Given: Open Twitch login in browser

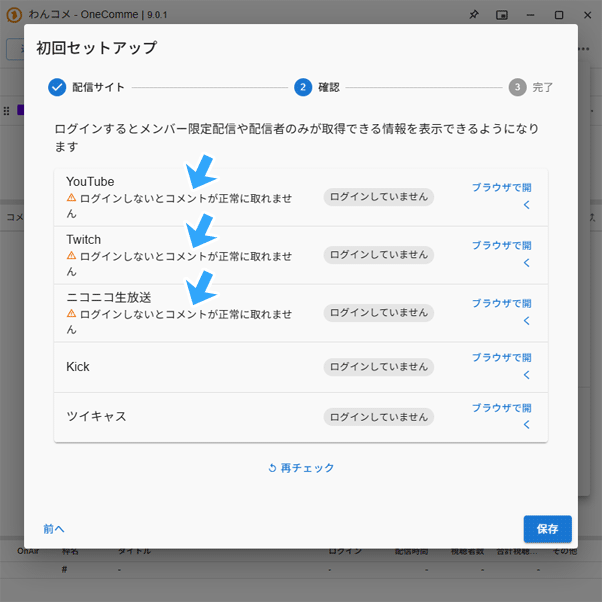Looking at the screenshot, I should pos(501,254).
